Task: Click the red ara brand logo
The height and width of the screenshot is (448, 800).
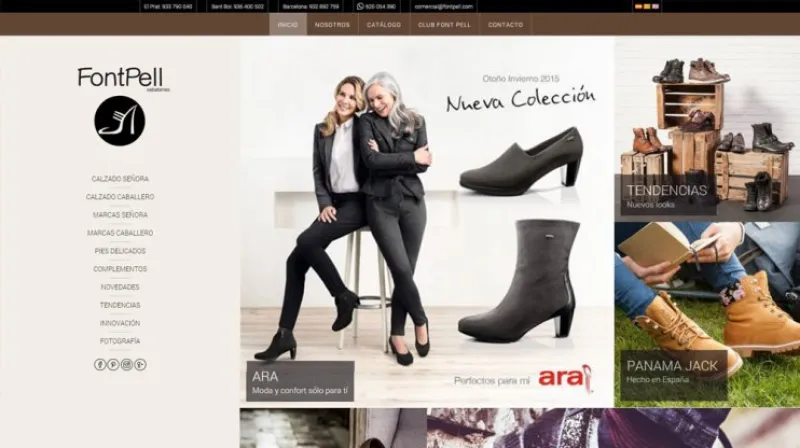Action: pyautogui.click(x=566, y=378)
